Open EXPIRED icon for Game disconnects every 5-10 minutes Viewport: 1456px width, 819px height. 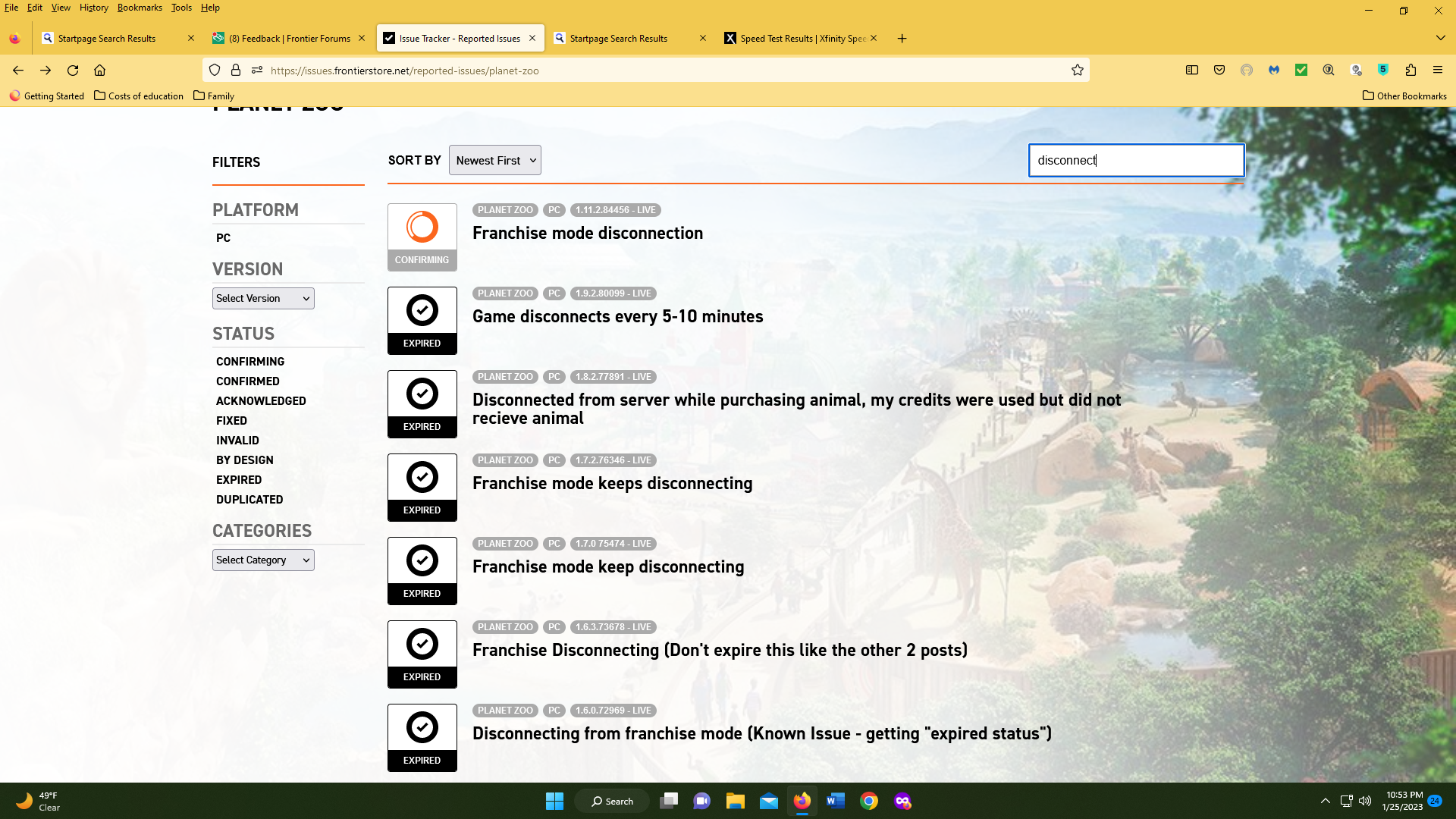tap(422, 320)
